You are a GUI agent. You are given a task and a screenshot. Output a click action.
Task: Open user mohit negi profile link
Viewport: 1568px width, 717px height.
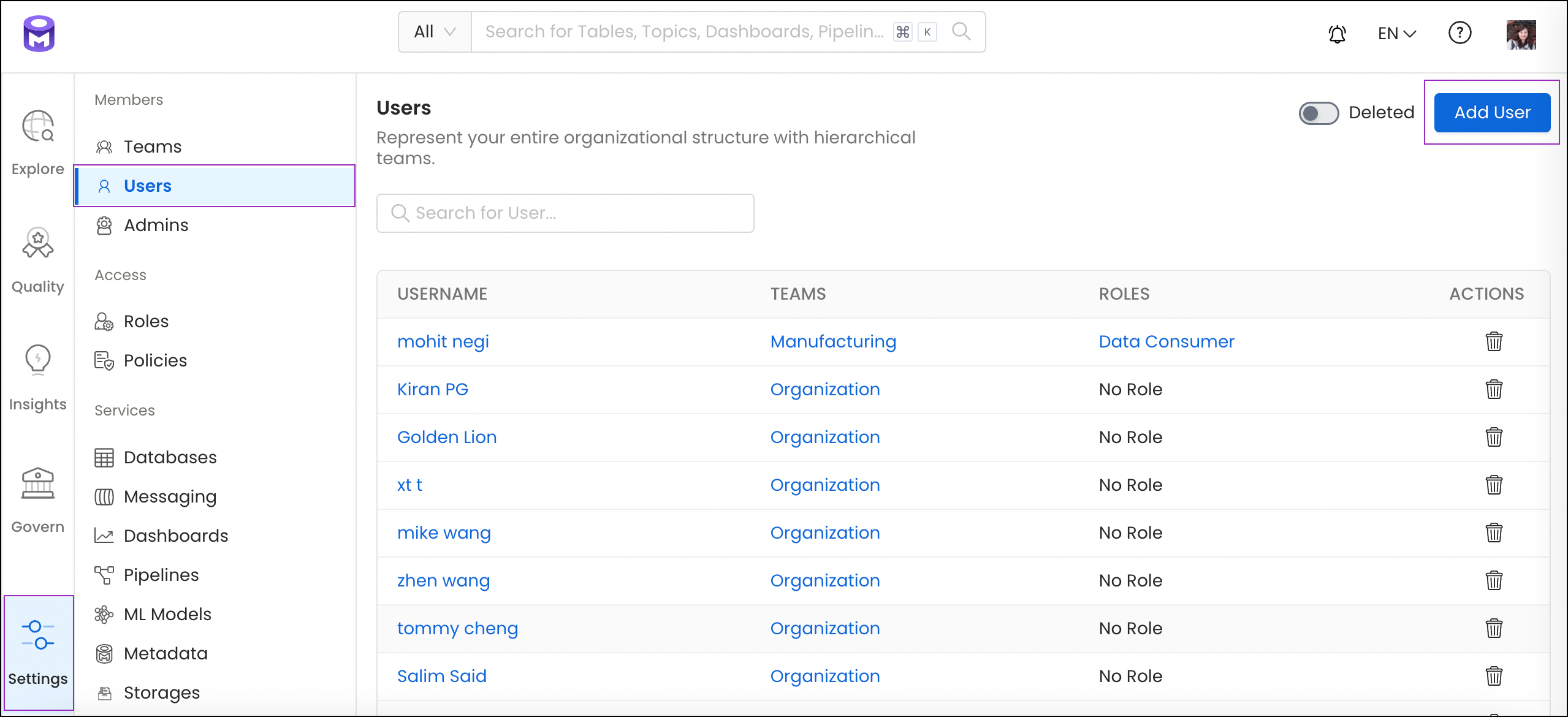(443, 341)
